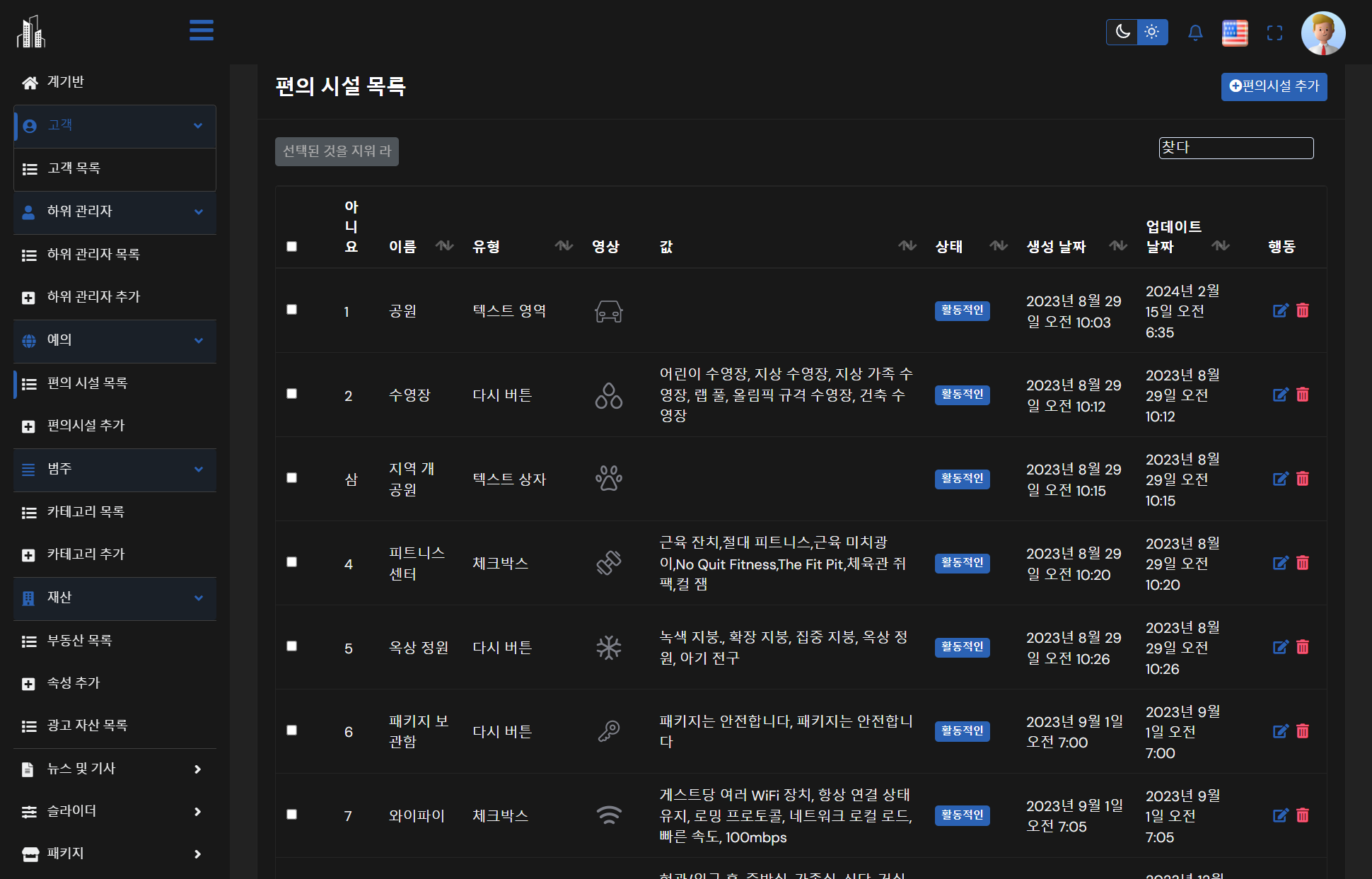Collapse the sidebar with the hamburger icon
Viewport: 1372px width, 879px height.
201,30
